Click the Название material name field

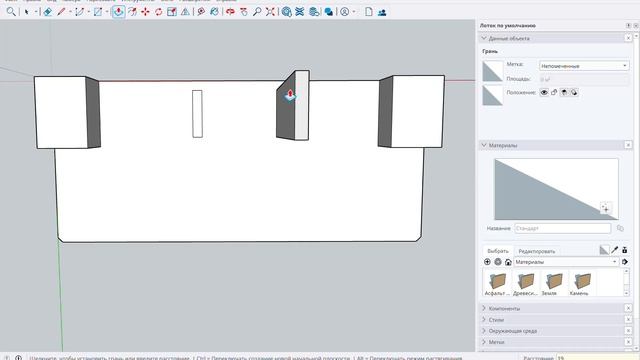(x=562, y=228)
